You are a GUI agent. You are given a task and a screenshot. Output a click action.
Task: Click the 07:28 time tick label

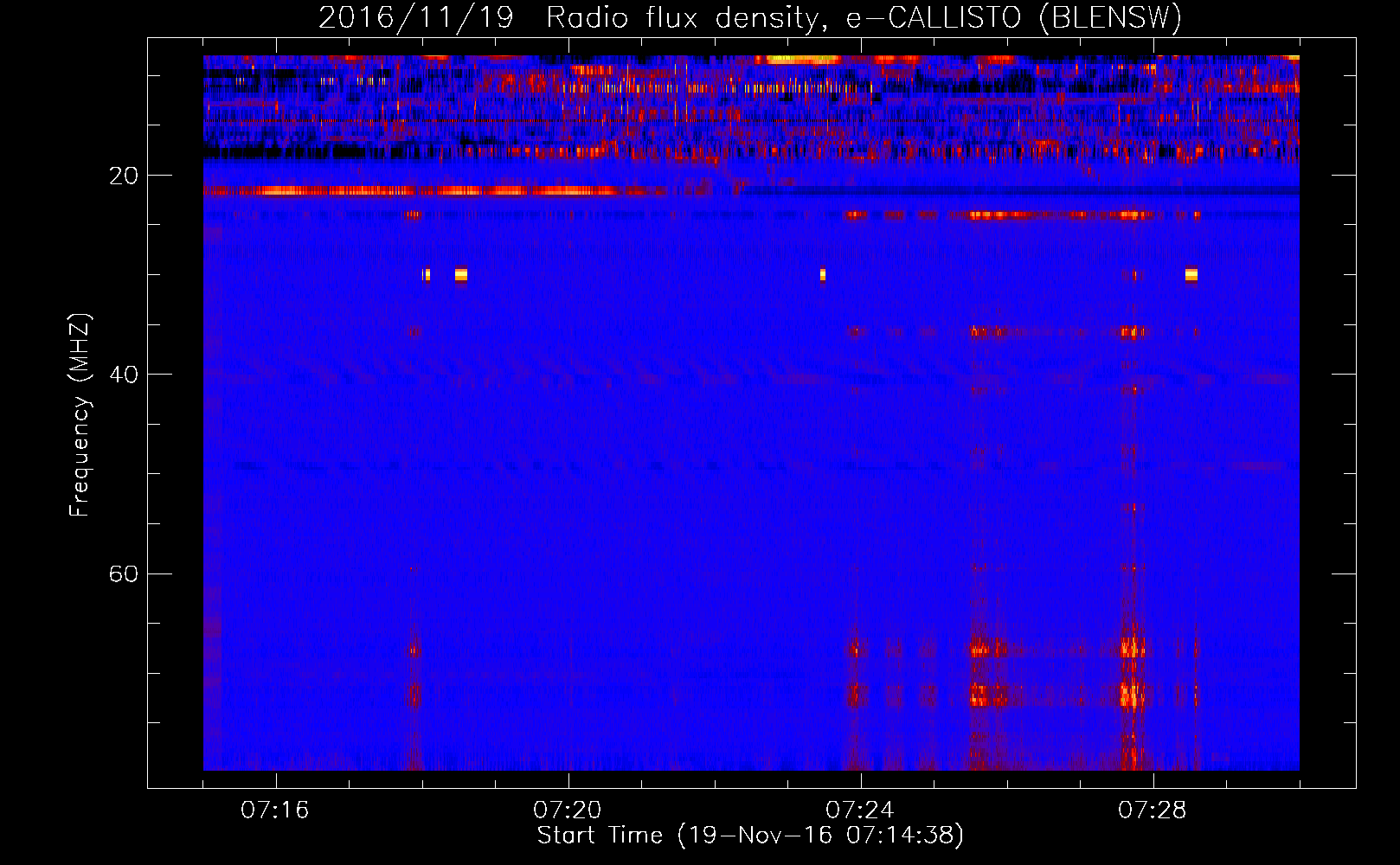click(1153, 810)
